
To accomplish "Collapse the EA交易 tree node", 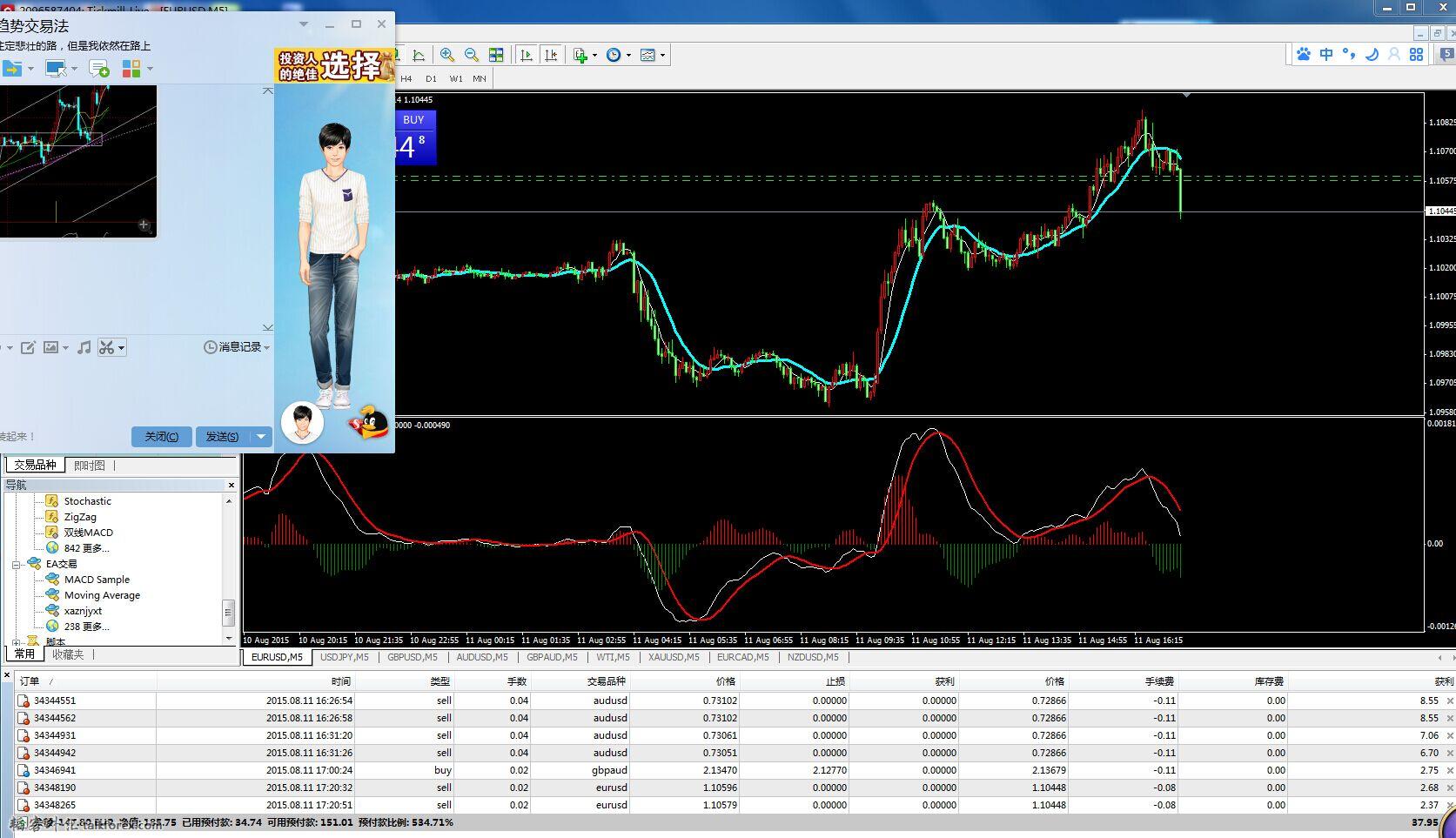I will tap(16, 564).
